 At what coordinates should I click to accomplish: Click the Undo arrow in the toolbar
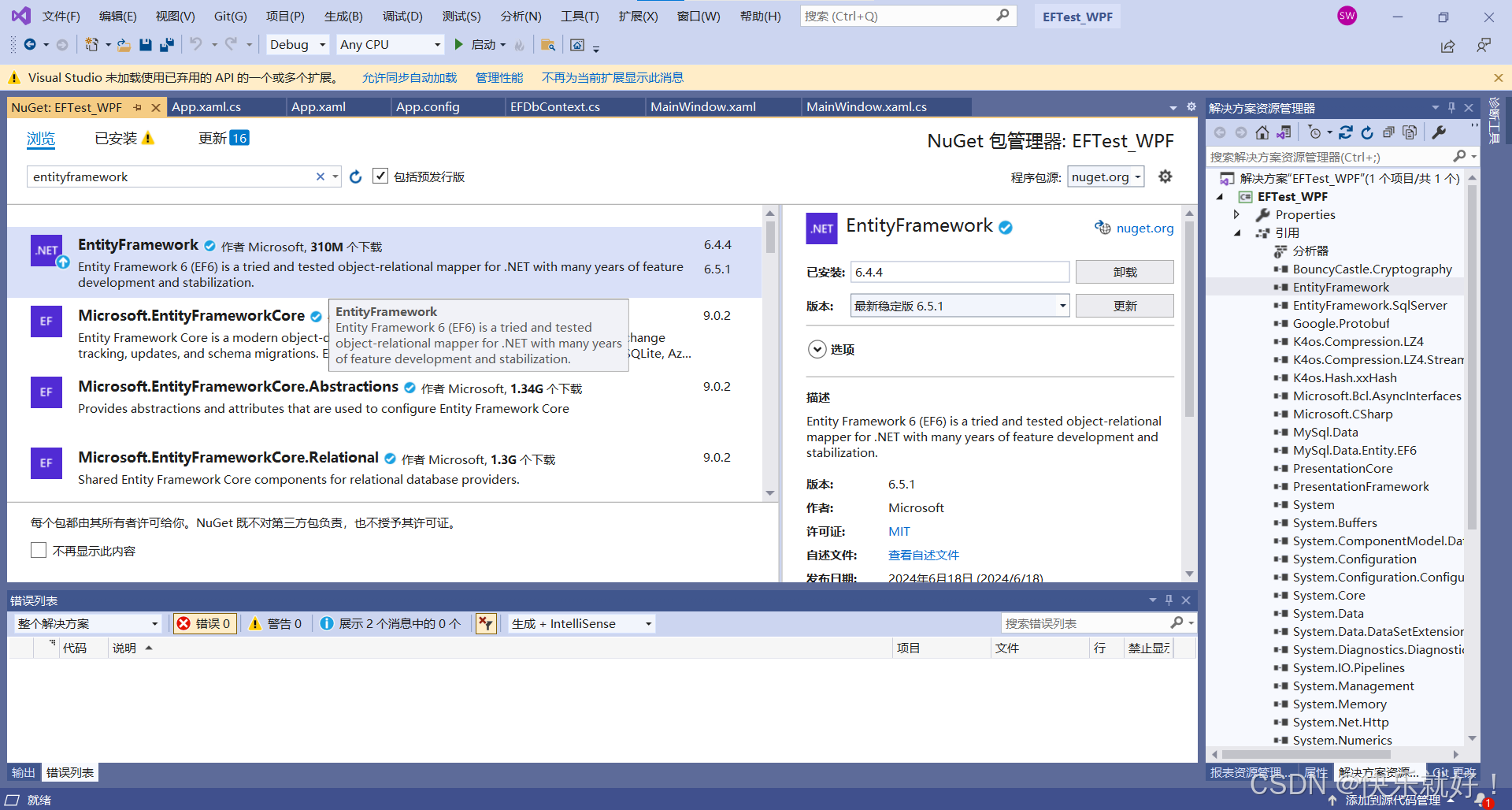click(x=196, y=45)
